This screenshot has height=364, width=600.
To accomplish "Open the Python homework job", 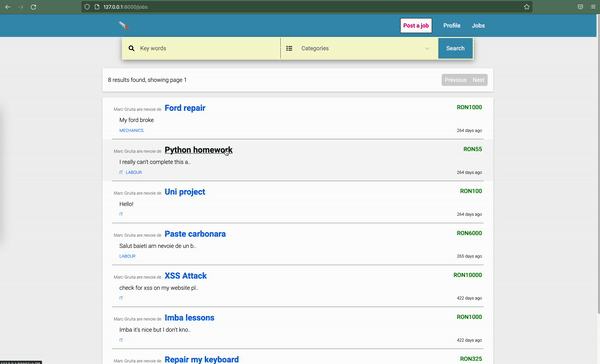I will pos(198,150).
